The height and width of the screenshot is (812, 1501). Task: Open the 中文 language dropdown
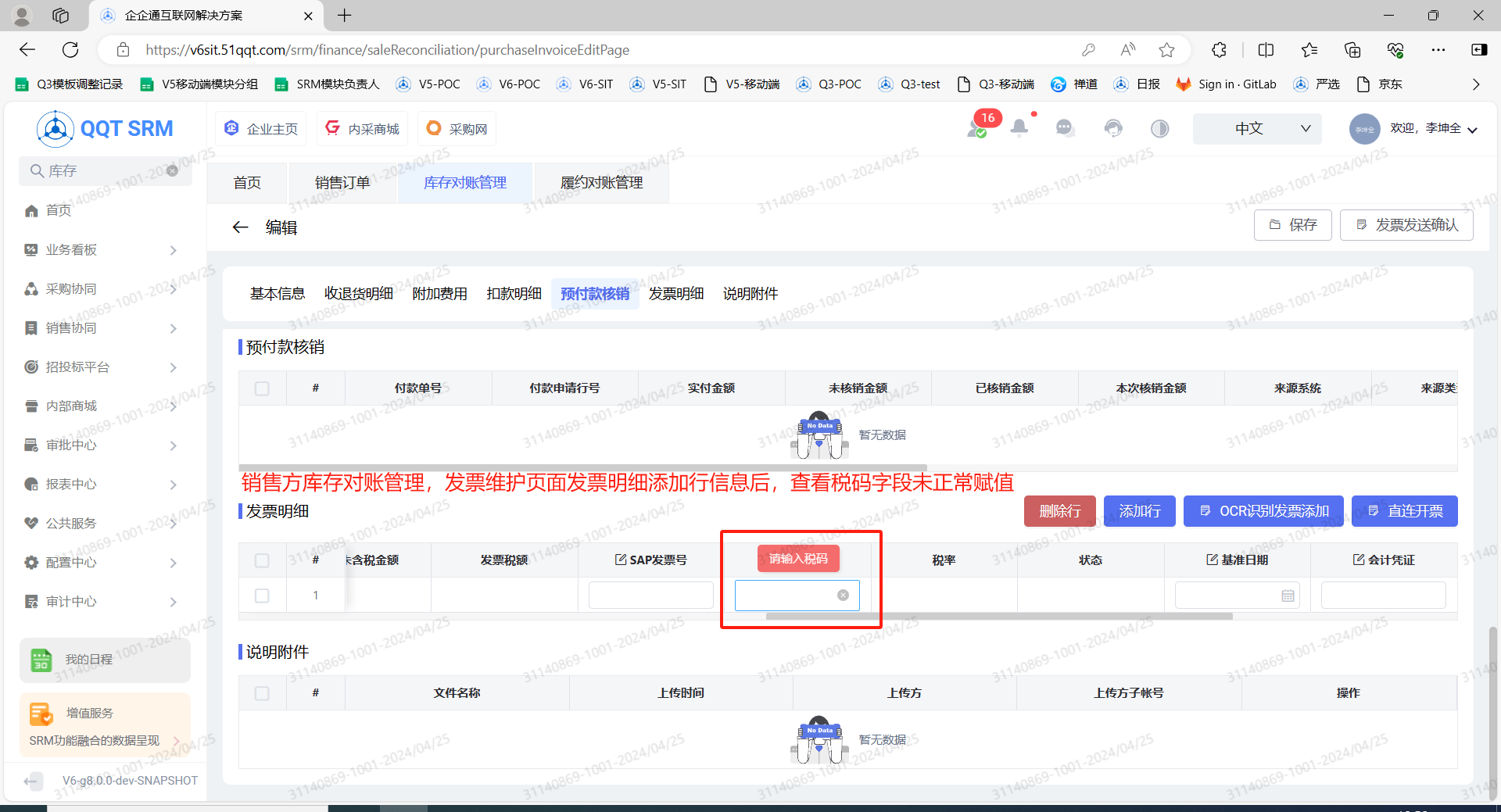[x=1257, y=129]
